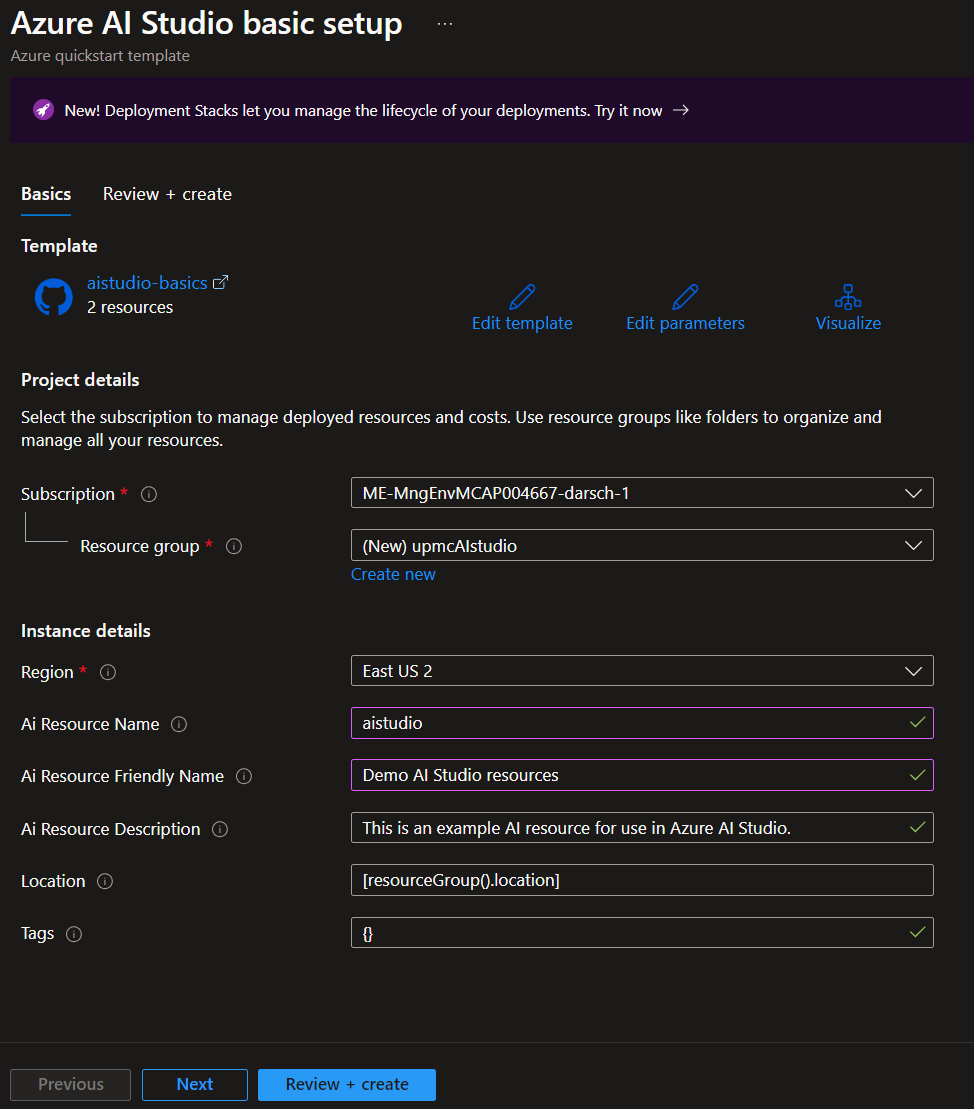Focus the Ai Resource Description field
Image resolution: width=974 pixels, height=1109 pixels.
(x=642, y=828)
